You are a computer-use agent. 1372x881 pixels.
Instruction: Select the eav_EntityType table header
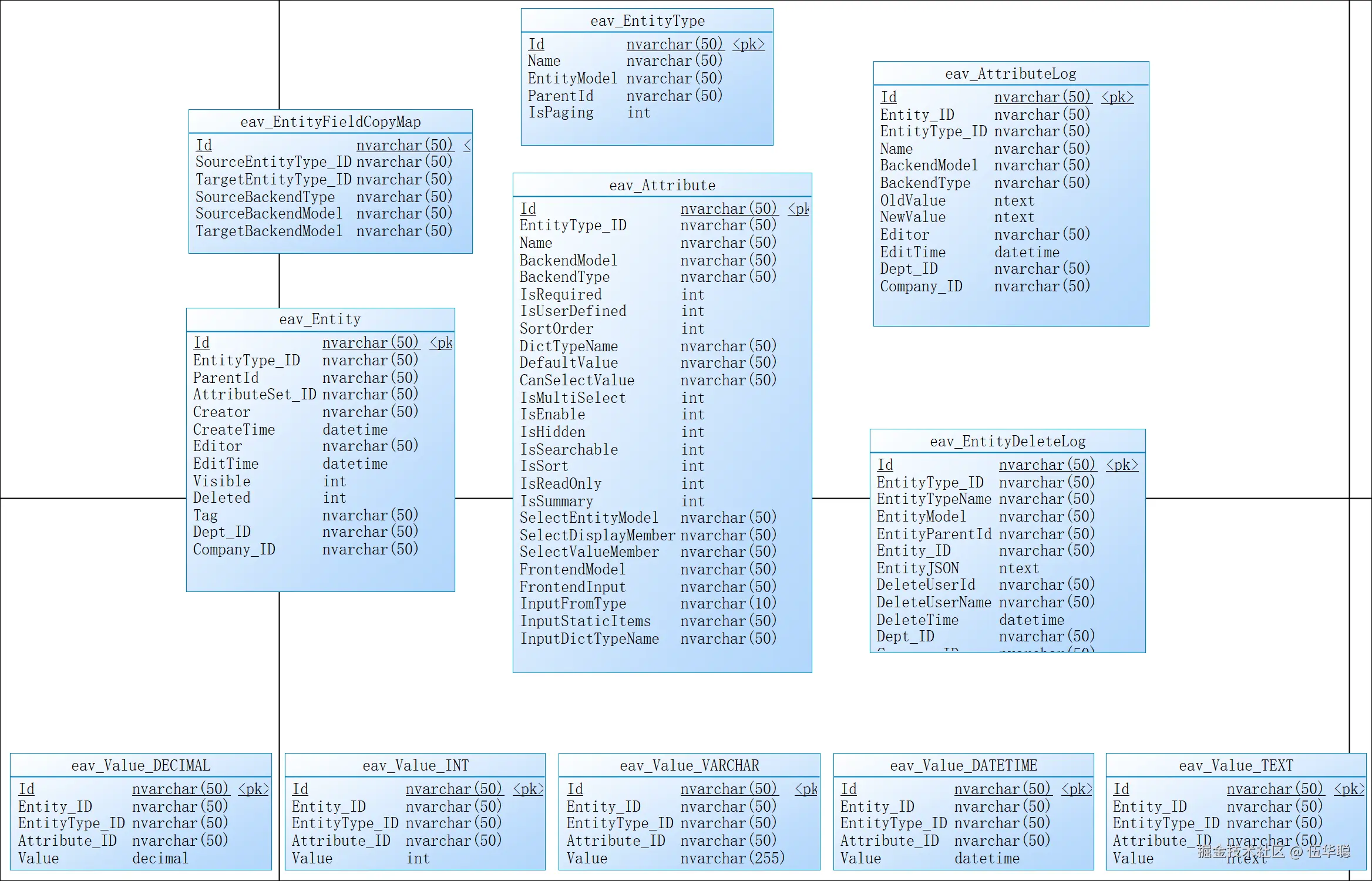[647, 21]
